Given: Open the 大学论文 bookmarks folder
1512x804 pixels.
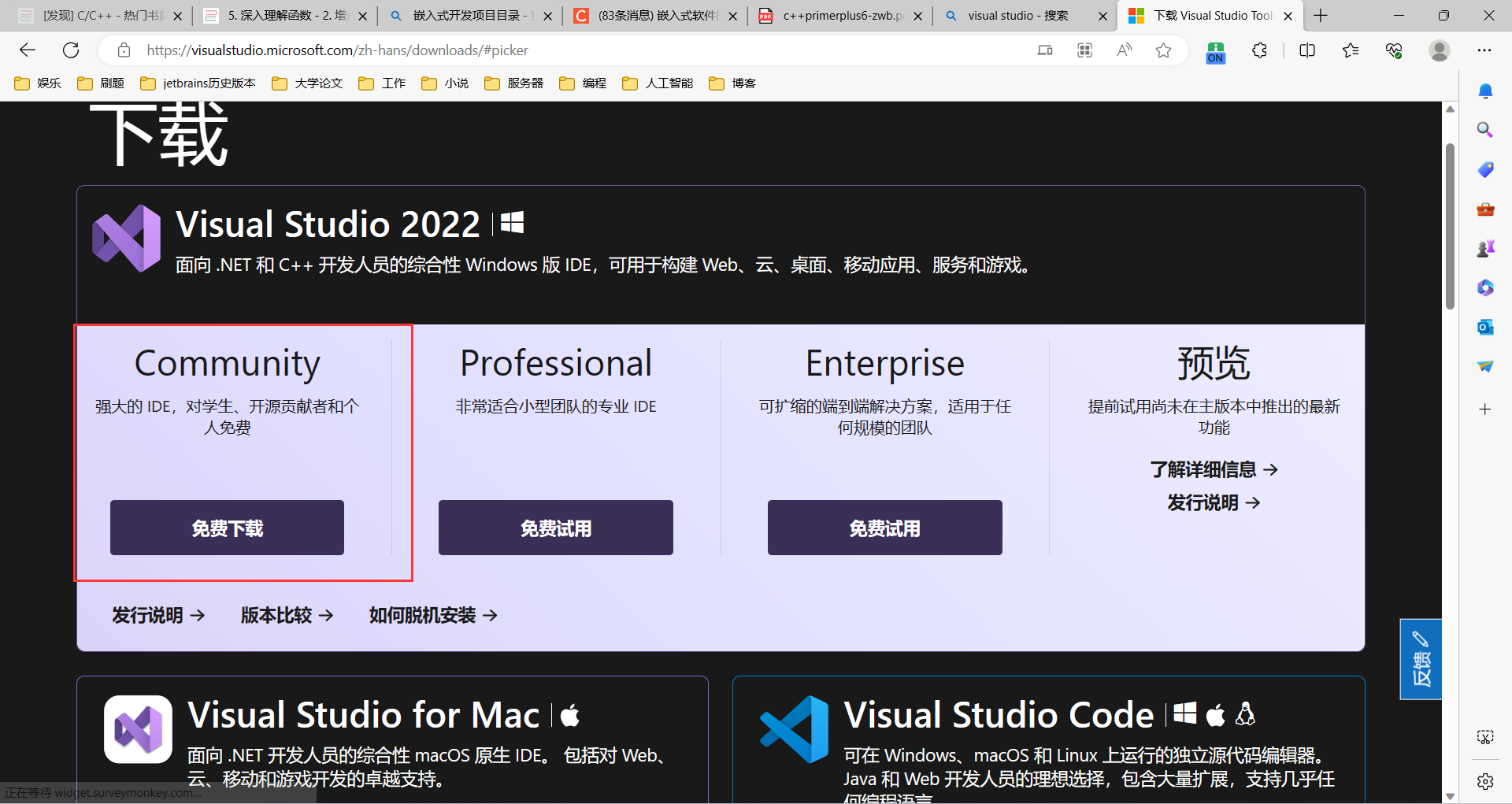Looking at the screenshot, I should 307,83.
